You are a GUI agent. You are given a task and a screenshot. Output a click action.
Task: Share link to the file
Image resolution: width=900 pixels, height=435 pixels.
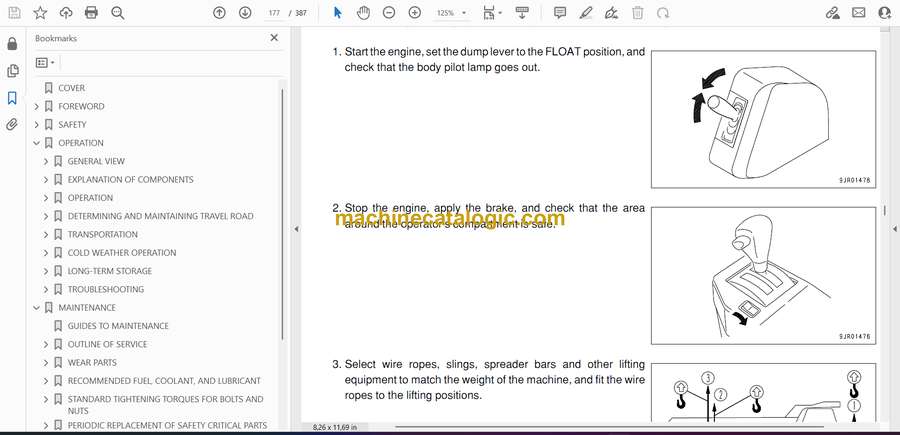[832, 13]
